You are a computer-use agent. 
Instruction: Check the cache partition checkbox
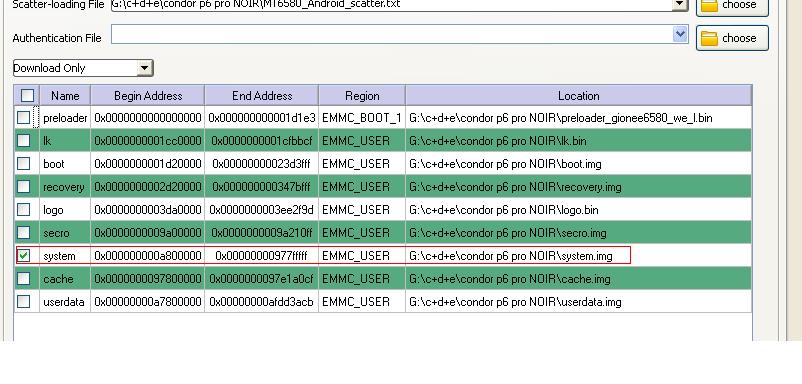pyautogui.click(x=24, y=279)
